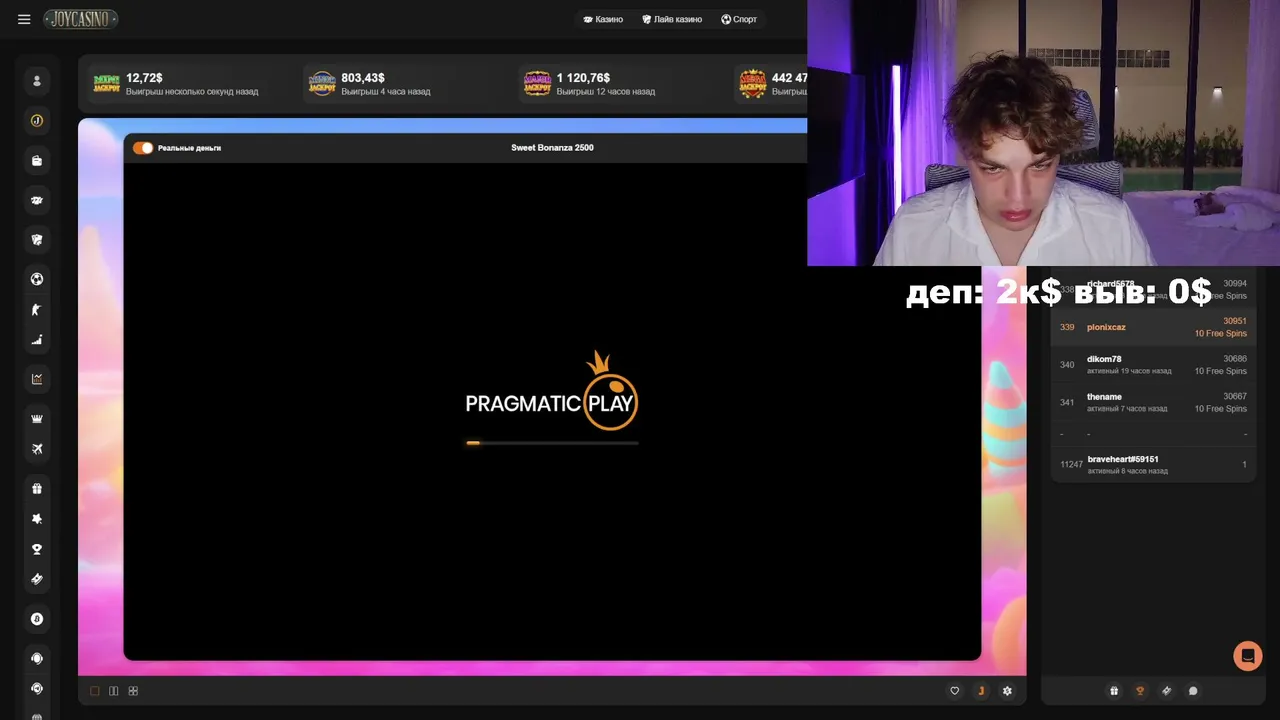The height and width of the screenshot is (720, 1280).
Task: Click the orange J button under the game
Action: click(981, 691)
